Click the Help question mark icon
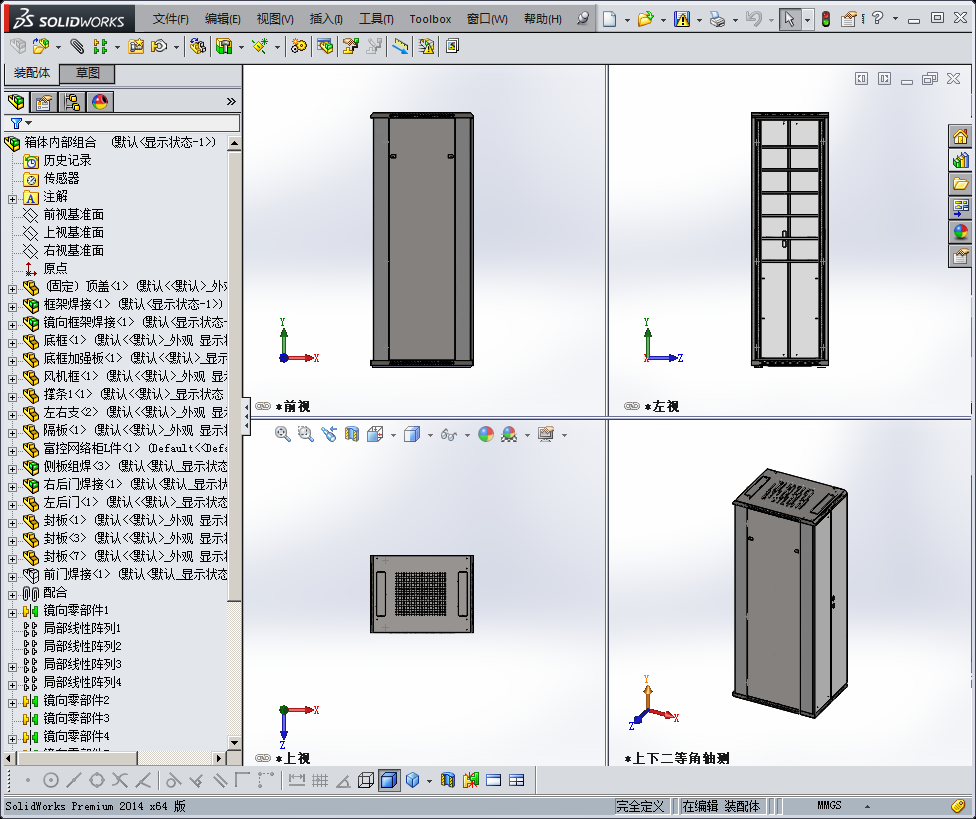Viewport: 976px width, 819px height. pyautogui.click(x=878, y=19)
